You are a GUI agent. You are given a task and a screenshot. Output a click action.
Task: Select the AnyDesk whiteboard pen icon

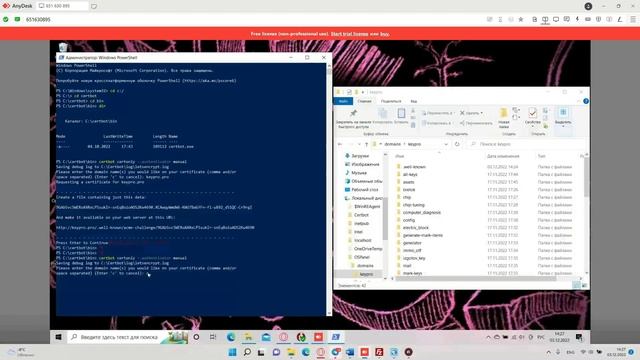[x=620, y=19]
